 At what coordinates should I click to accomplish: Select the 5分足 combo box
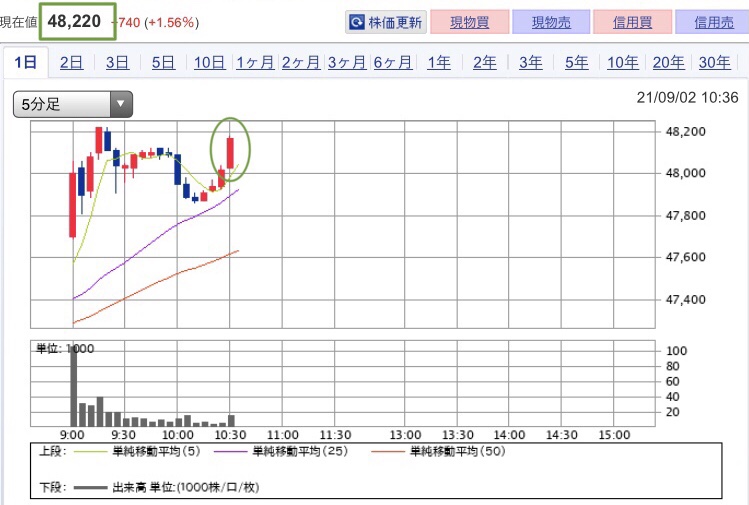click(73, 104)
